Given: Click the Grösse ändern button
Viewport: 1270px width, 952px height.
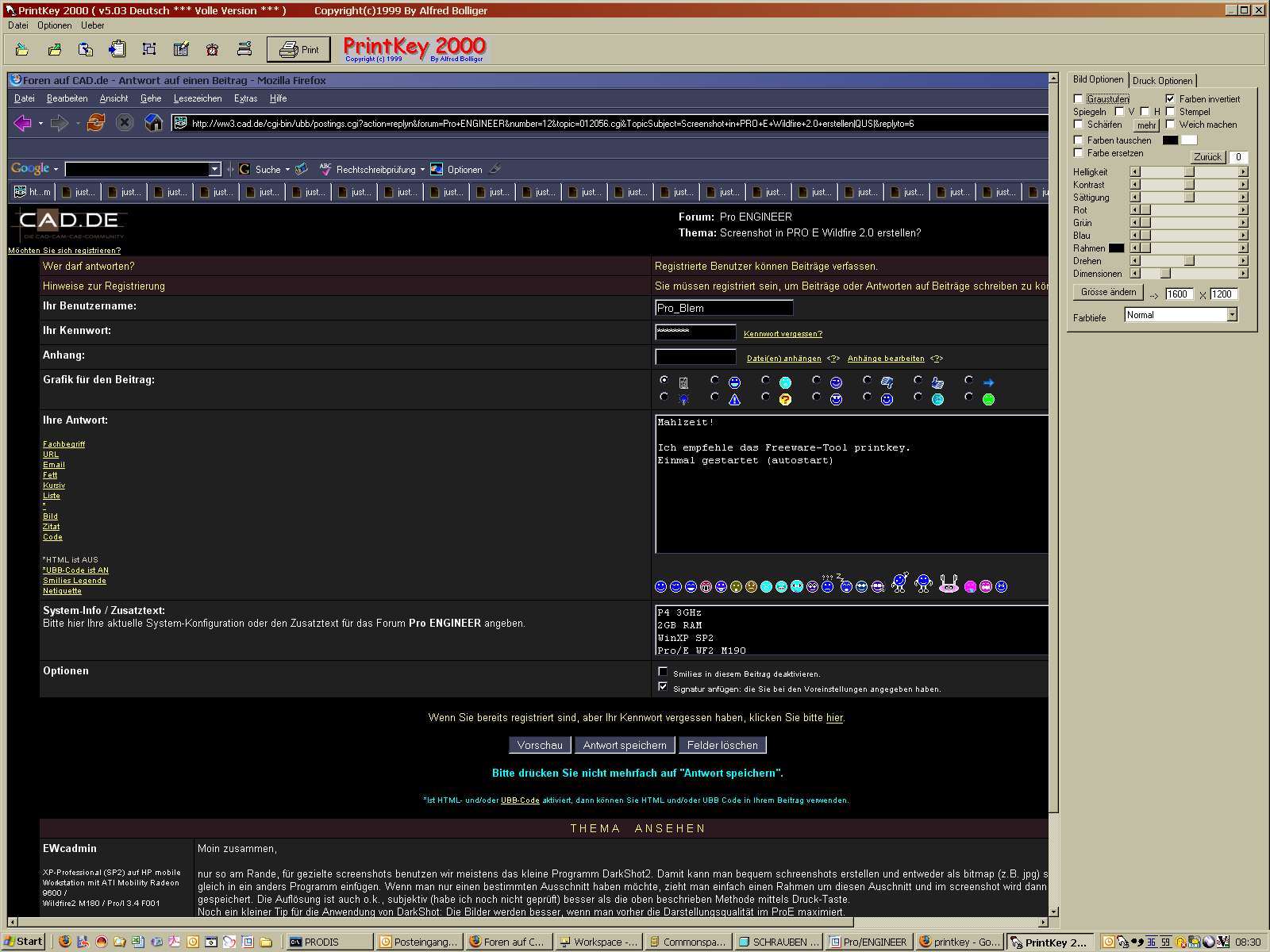Looking at the screenshot, I should (x=1108, y=292).
